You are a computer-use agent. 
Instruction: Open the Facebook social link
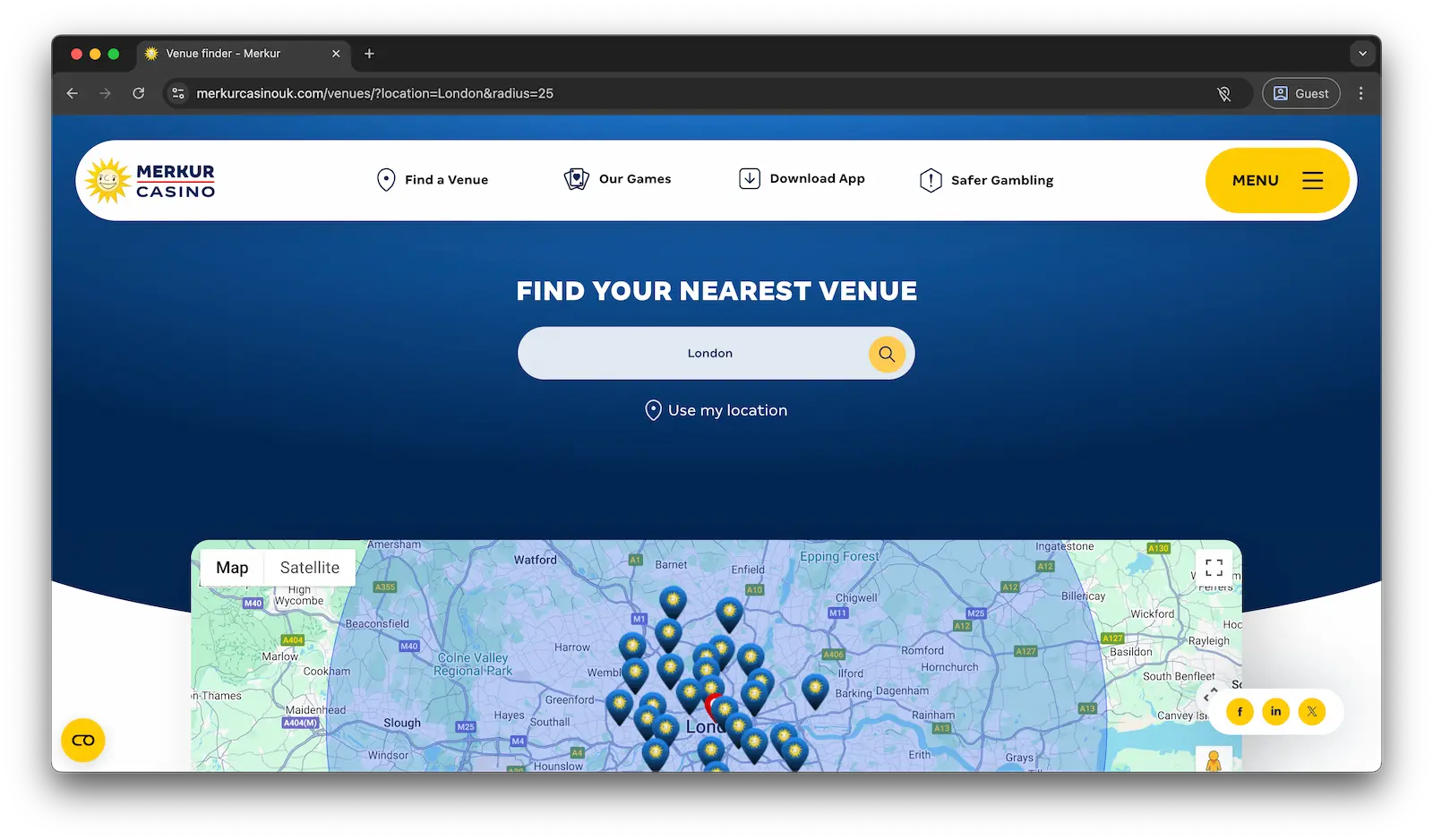1240,712
